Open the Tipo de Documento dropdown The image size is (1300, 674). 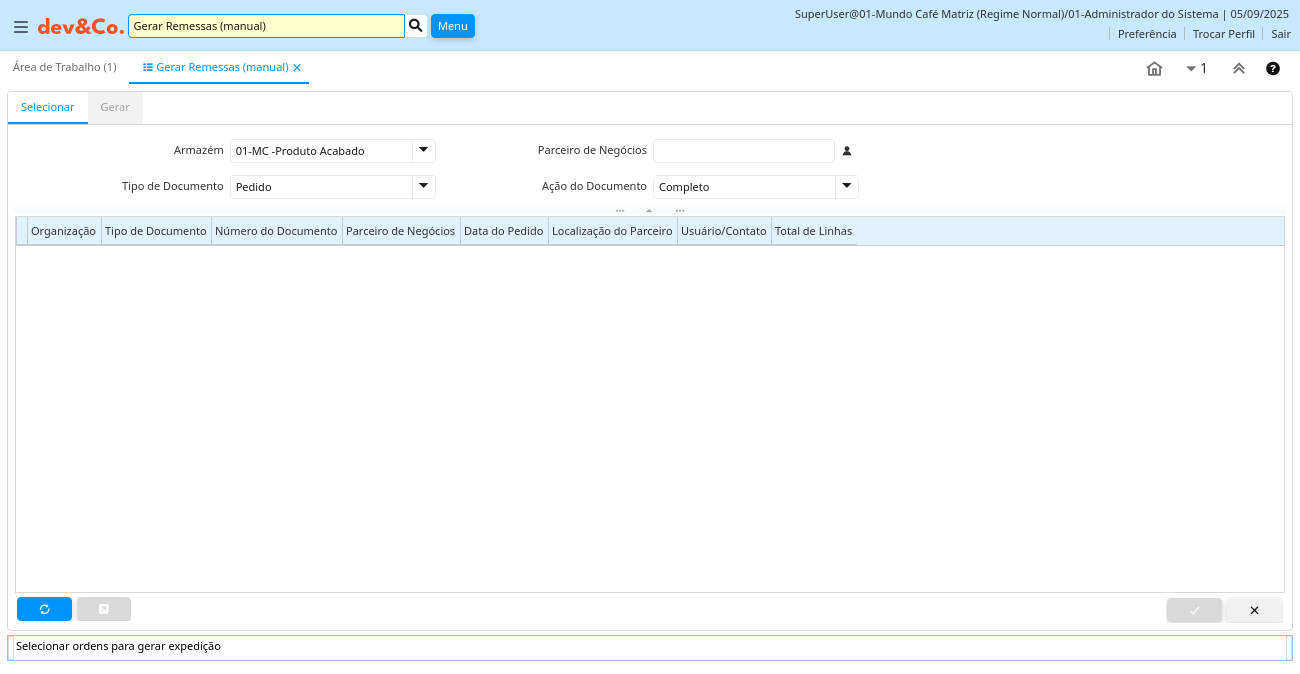pos(424,187)
